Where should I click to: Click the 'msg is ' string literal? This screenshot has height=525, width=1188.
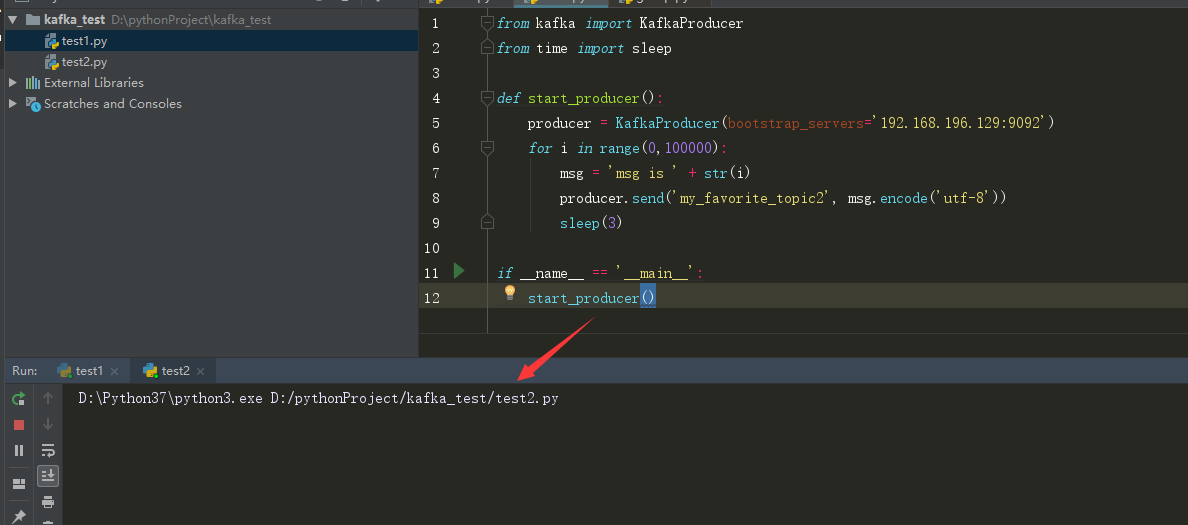click(x=642, y=173)
